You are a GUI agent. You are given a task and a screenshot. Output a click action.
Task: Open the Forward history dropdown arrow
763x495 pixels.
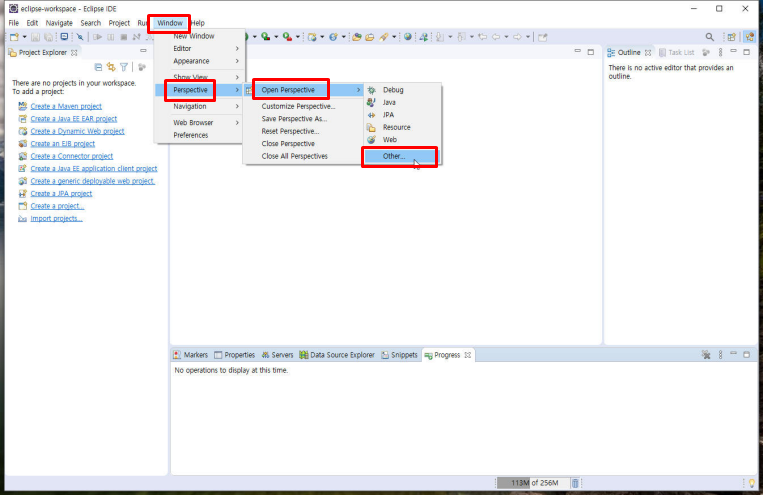(528, 37)
